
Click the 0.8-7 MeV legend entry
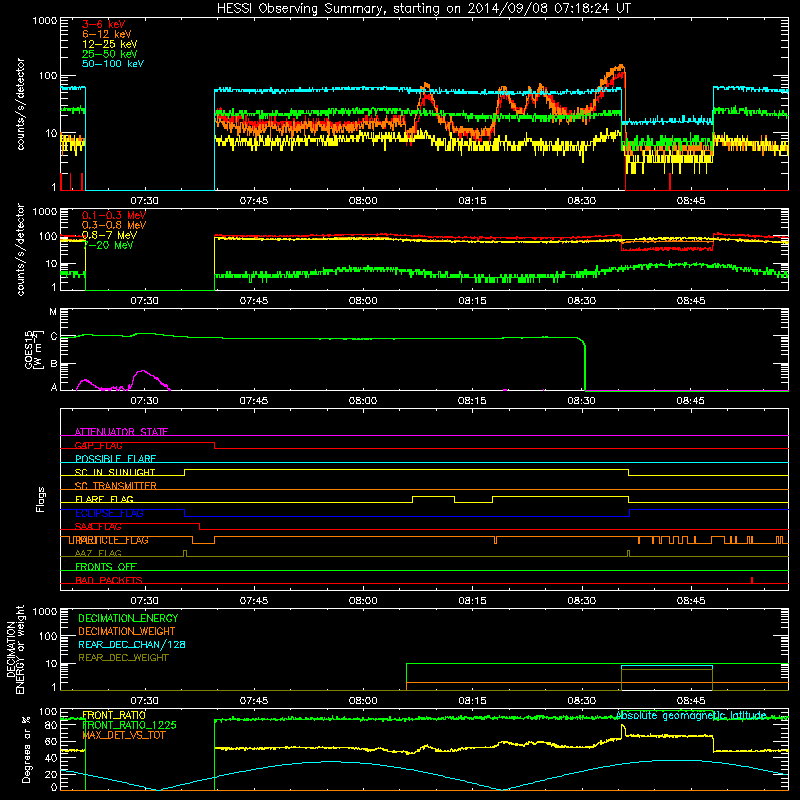point(109,235)
